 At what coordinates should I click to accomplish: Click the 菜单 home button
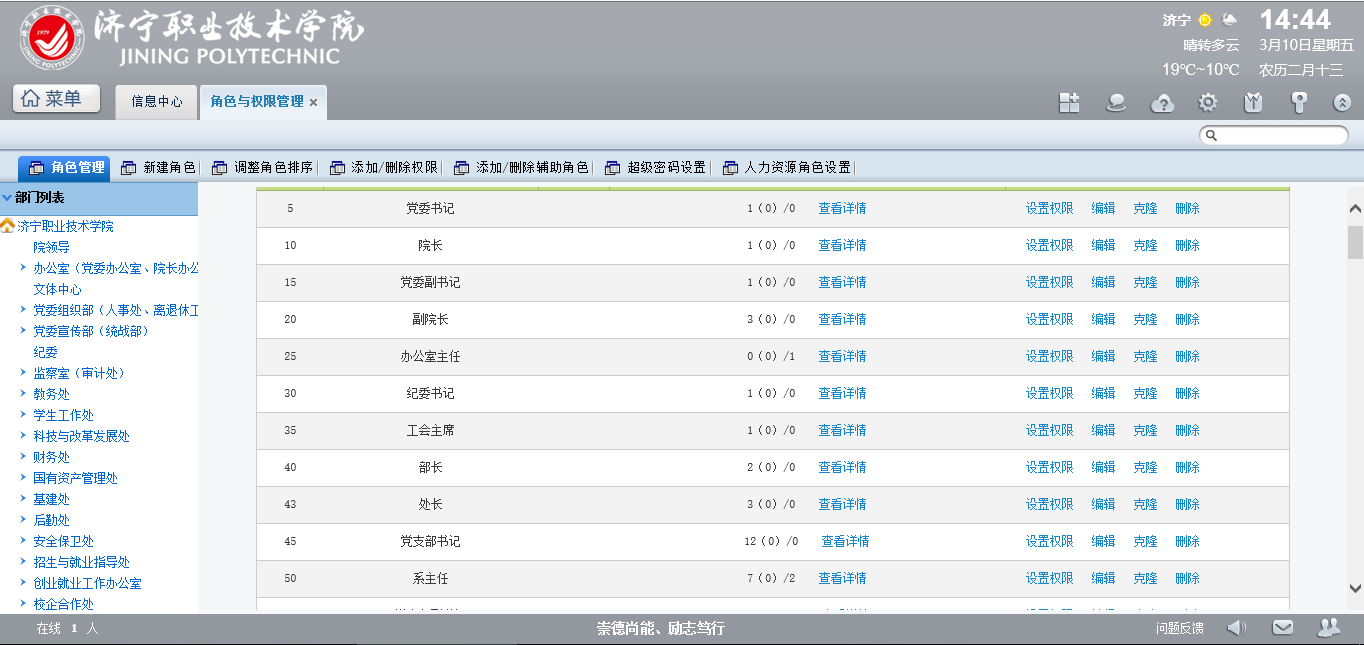(x=59, y=98)
